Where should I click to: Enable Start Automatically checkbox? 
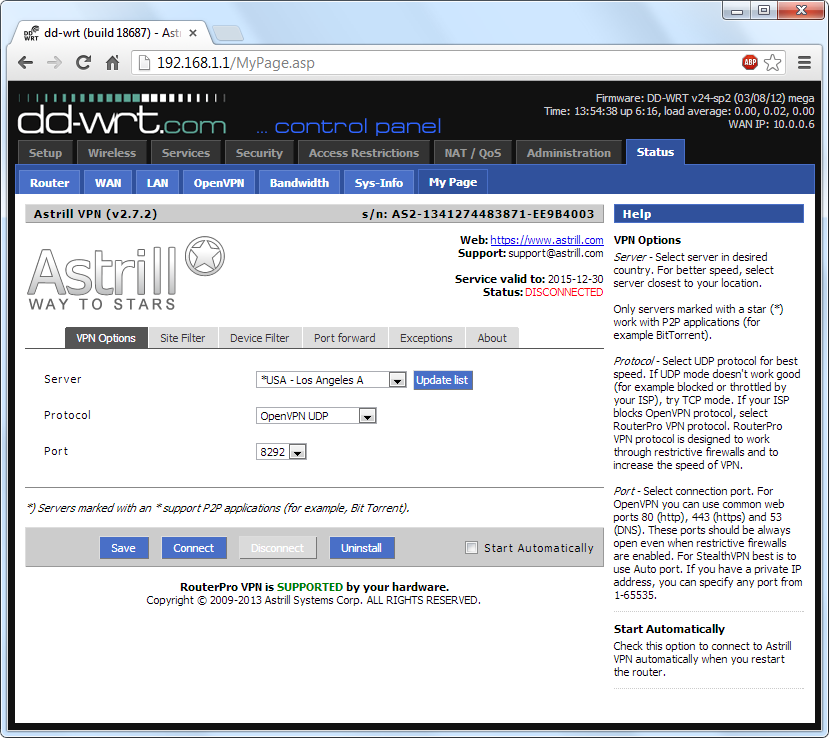point(471,548)
